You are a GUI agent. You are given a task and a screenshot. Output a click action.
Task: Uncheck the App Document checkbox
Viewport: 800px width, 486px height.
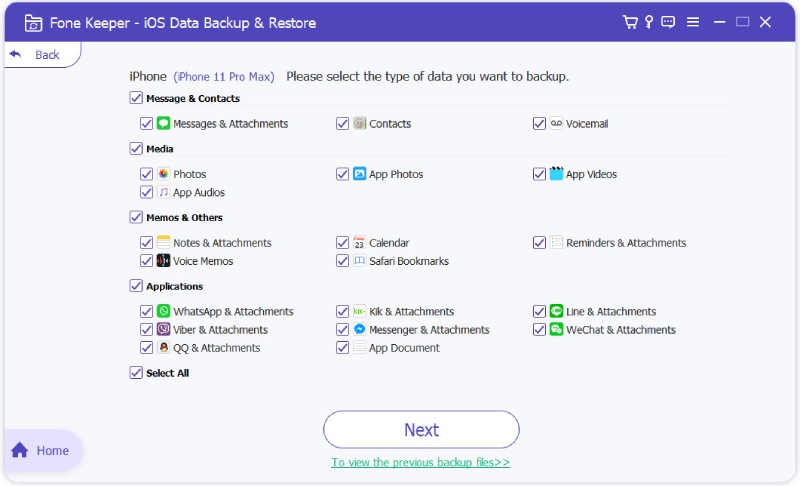click(342, 348)
